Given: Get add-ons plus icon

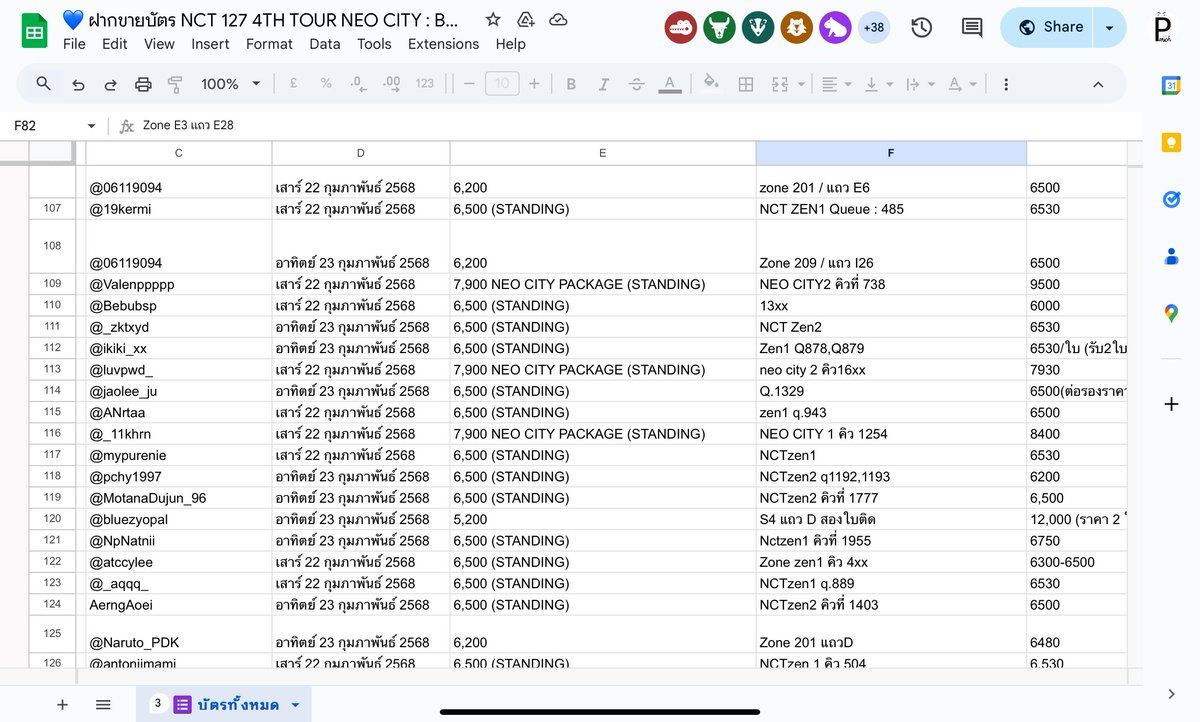Looking at the screenshot, I should 1171,404.
